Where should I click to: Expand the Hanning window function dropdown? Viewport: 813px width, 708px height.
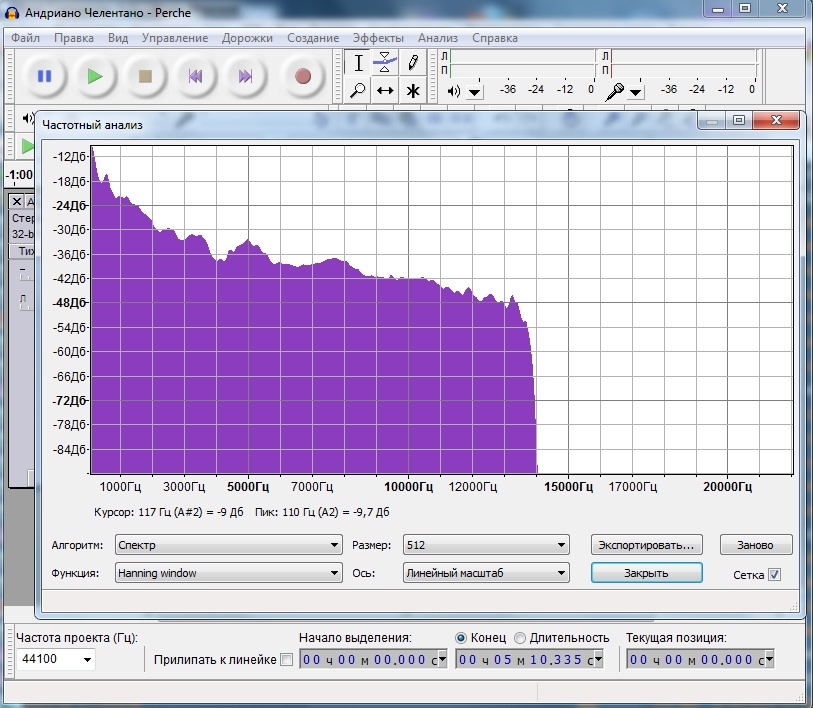click(x=228, y=573)
